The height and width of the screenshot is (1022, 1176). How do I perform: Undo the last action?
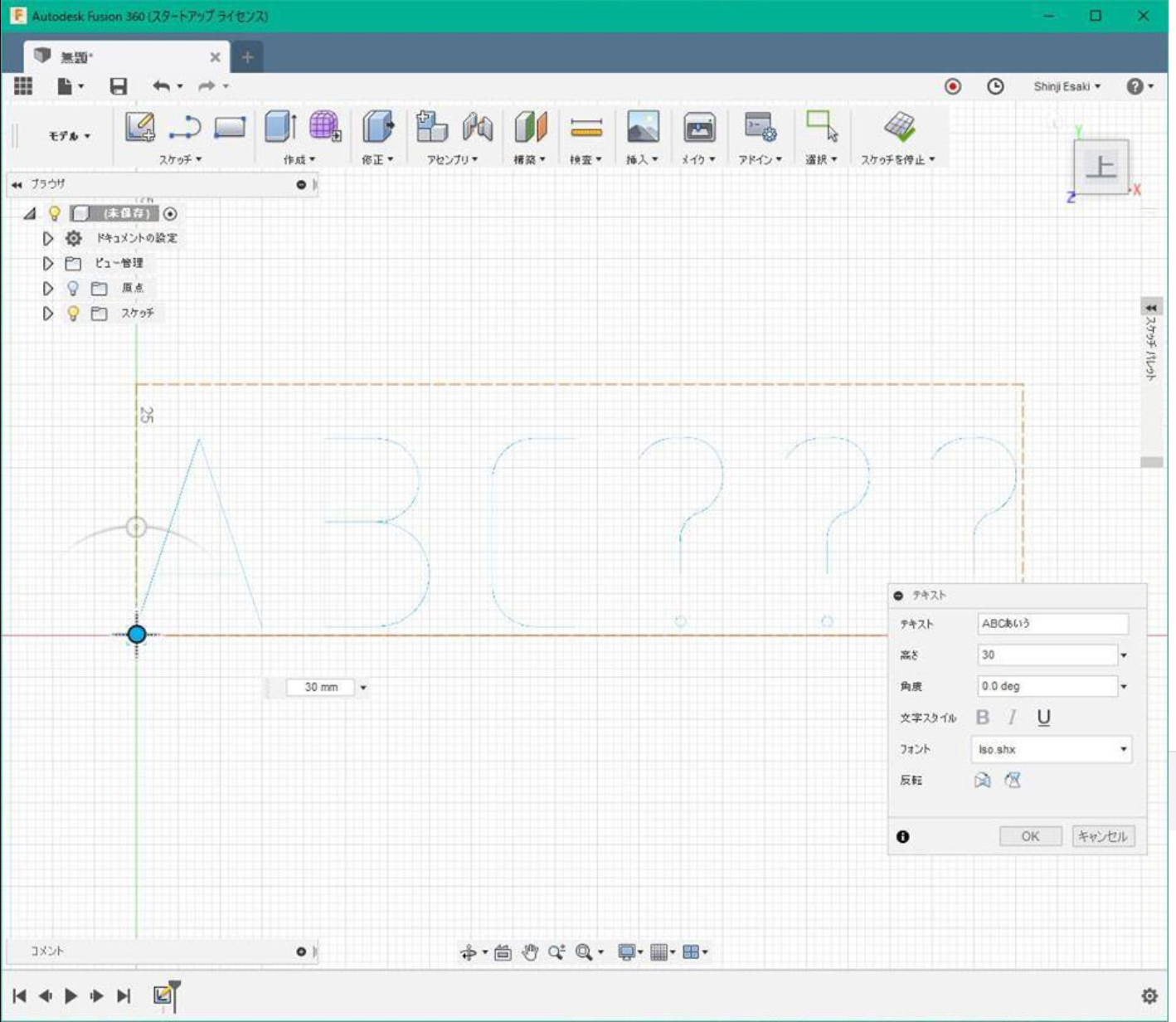tap(162, 85)
